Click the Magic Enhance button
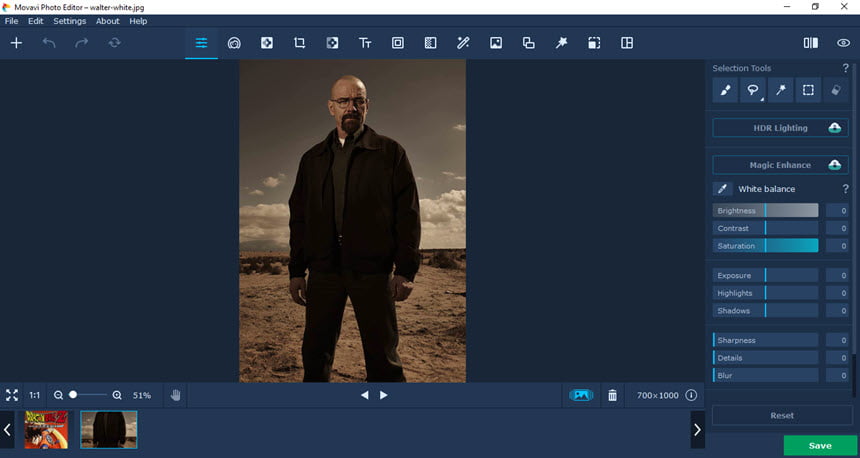Image resolution: width=860 pixels, height=458 pixels. [x=780, y=165]
